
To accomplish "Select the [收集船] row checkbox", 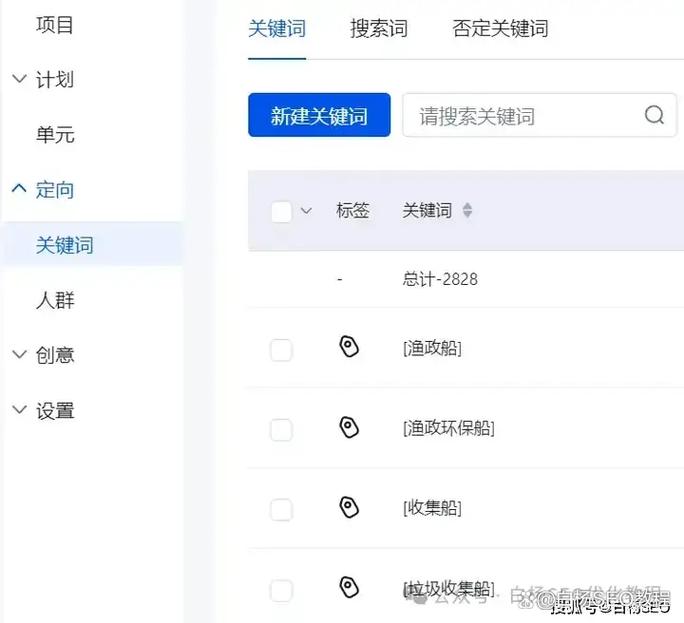I will [282, 509].
